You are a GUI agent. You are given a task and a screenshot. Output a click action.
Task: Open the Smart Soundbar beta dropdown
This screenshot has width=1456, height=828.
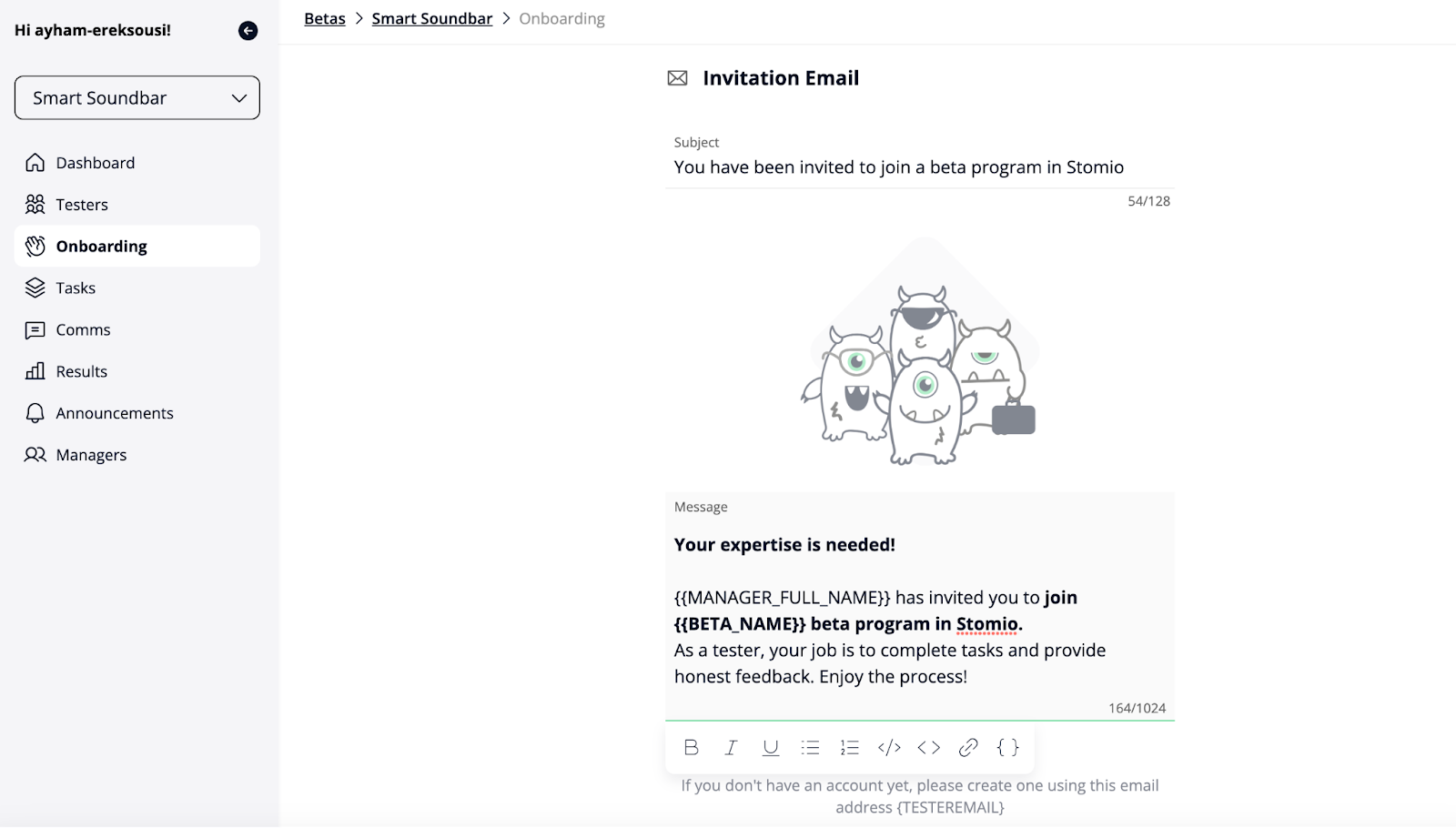coord(137,98)
